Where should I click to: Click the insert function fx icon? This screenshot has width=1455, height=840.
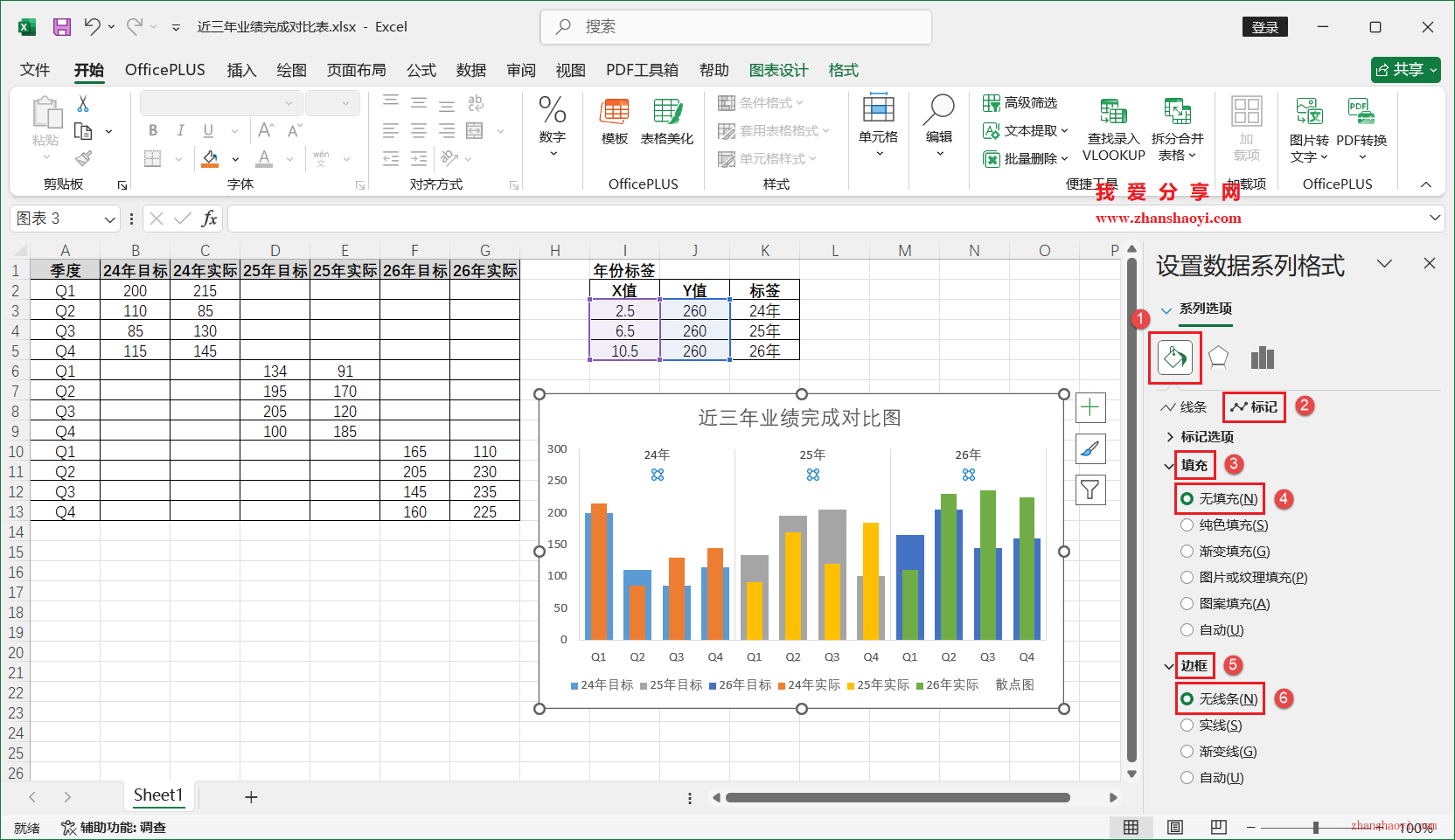[209, 219]
